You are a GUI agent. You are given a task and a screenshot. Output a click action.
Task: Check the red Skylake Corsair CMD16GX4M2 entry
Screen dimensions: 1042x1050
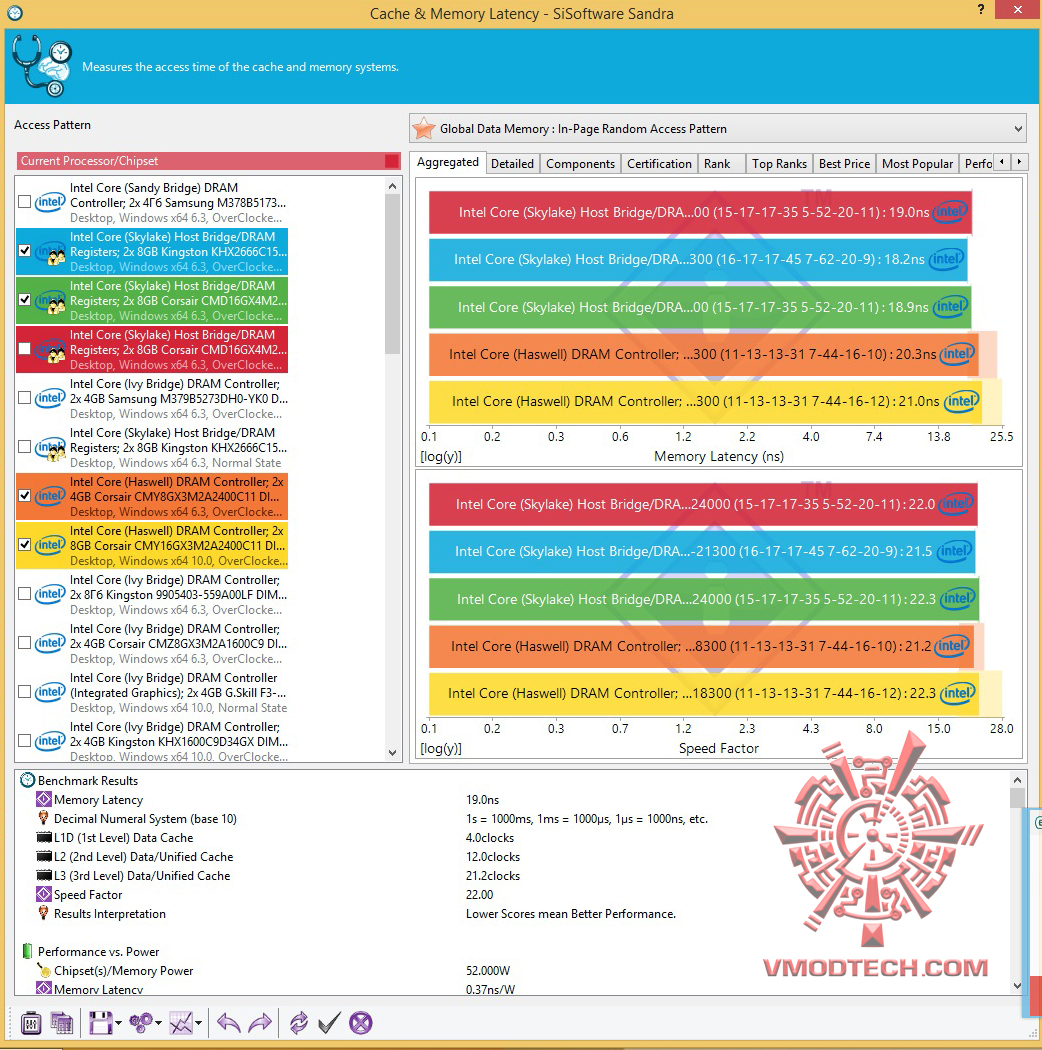[25, 348]
